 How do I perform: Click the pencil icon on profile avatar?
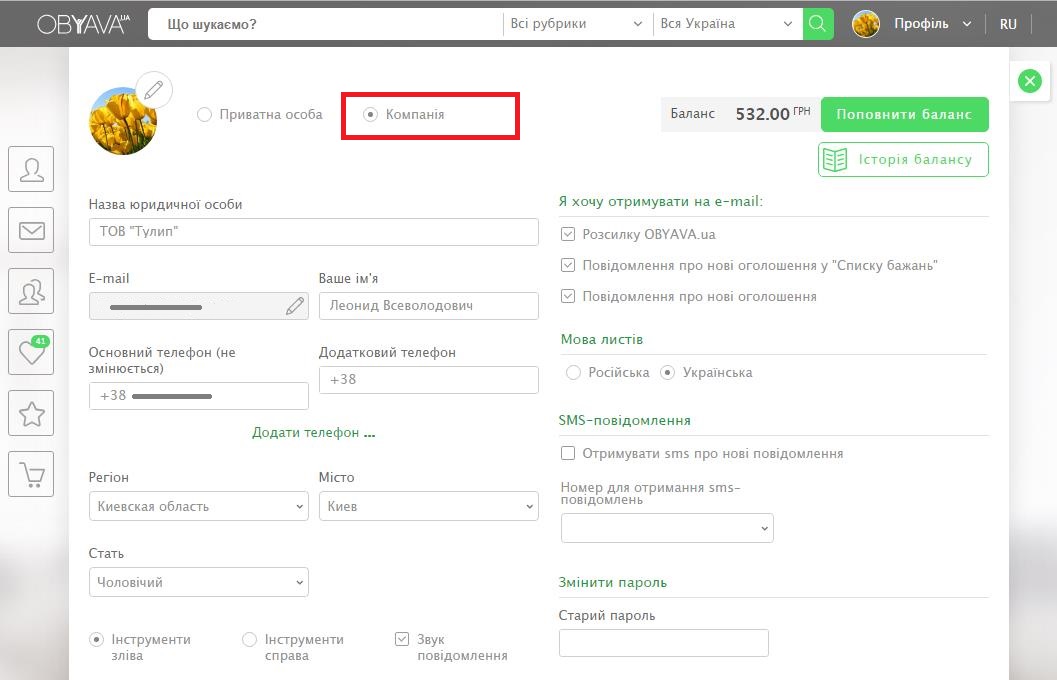[153, 90]
